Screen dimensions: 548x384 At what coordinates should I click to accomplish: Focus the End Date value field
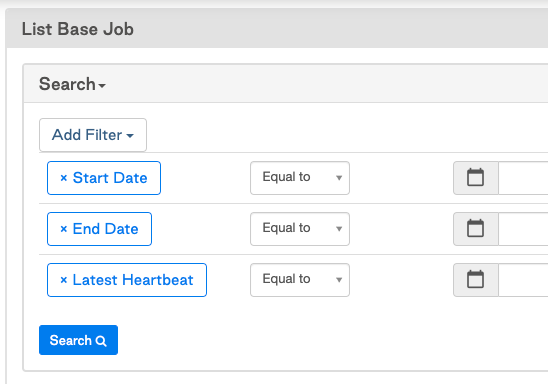[x=523, y=229]
